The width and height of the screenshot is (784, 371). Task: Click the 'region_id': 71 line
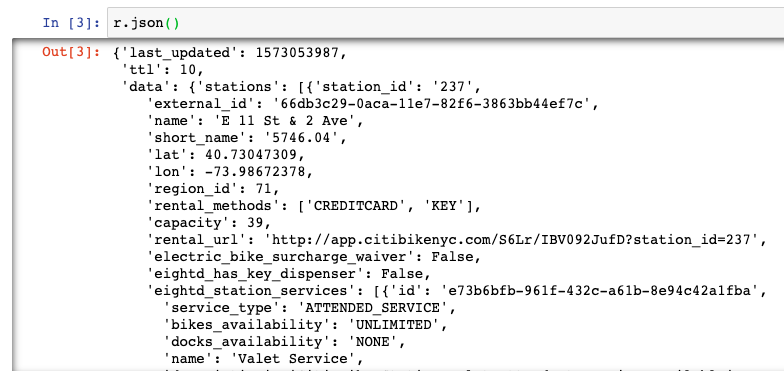point(213,189)
